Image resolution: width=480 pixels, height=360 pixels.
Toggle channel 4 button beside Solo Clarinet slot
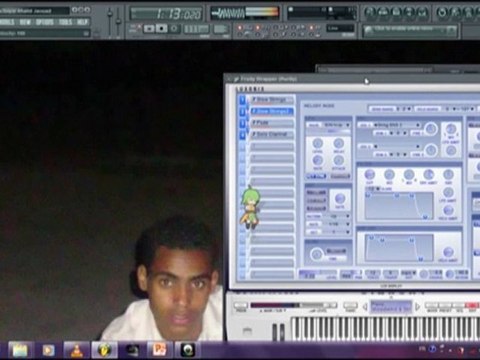tap(242, 134)
